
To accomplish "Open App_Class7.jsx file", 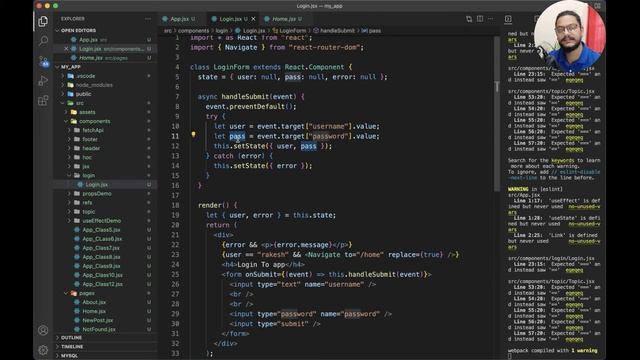I will (101, 248).
